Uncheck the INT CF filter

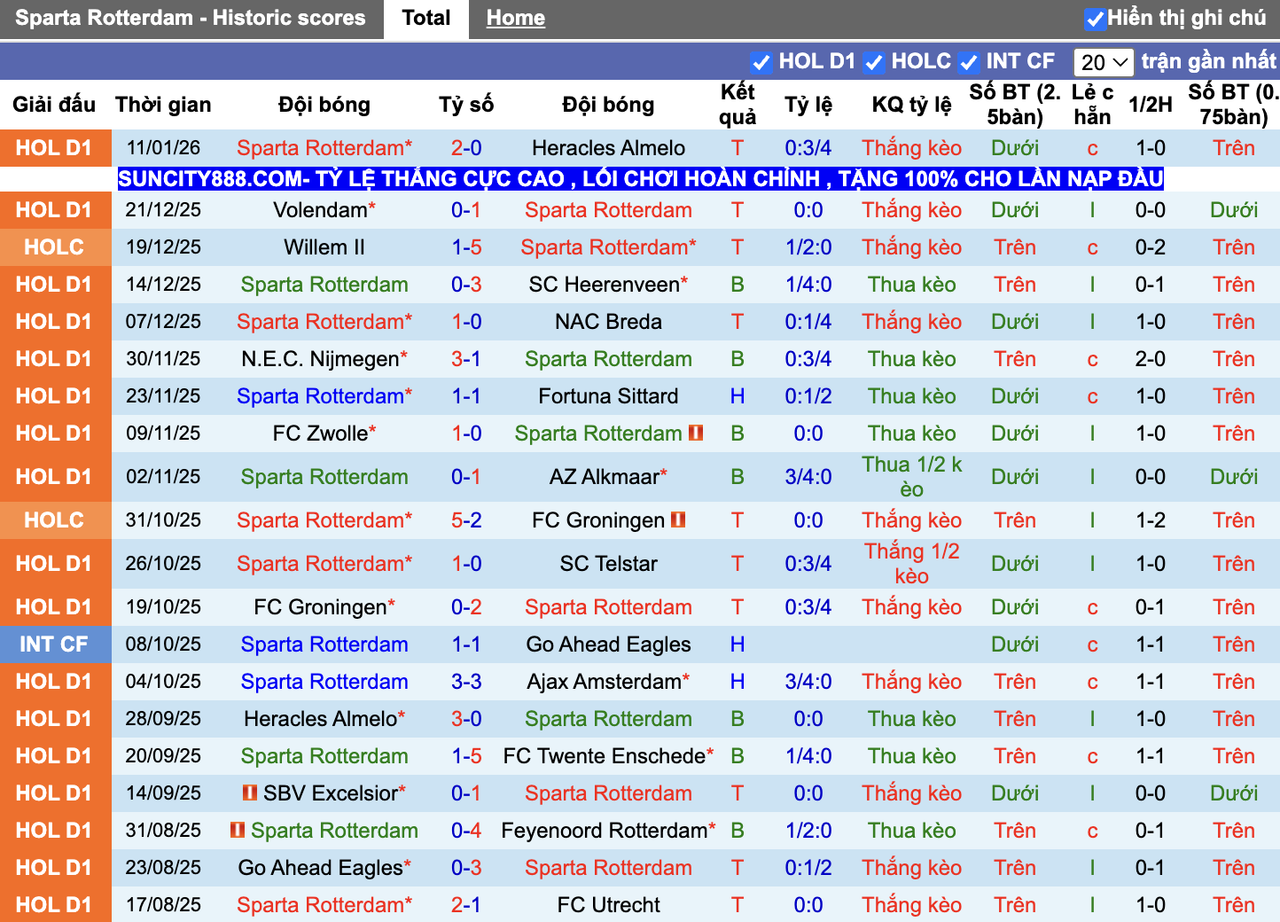pyautogui.click(x=968, y=61)
